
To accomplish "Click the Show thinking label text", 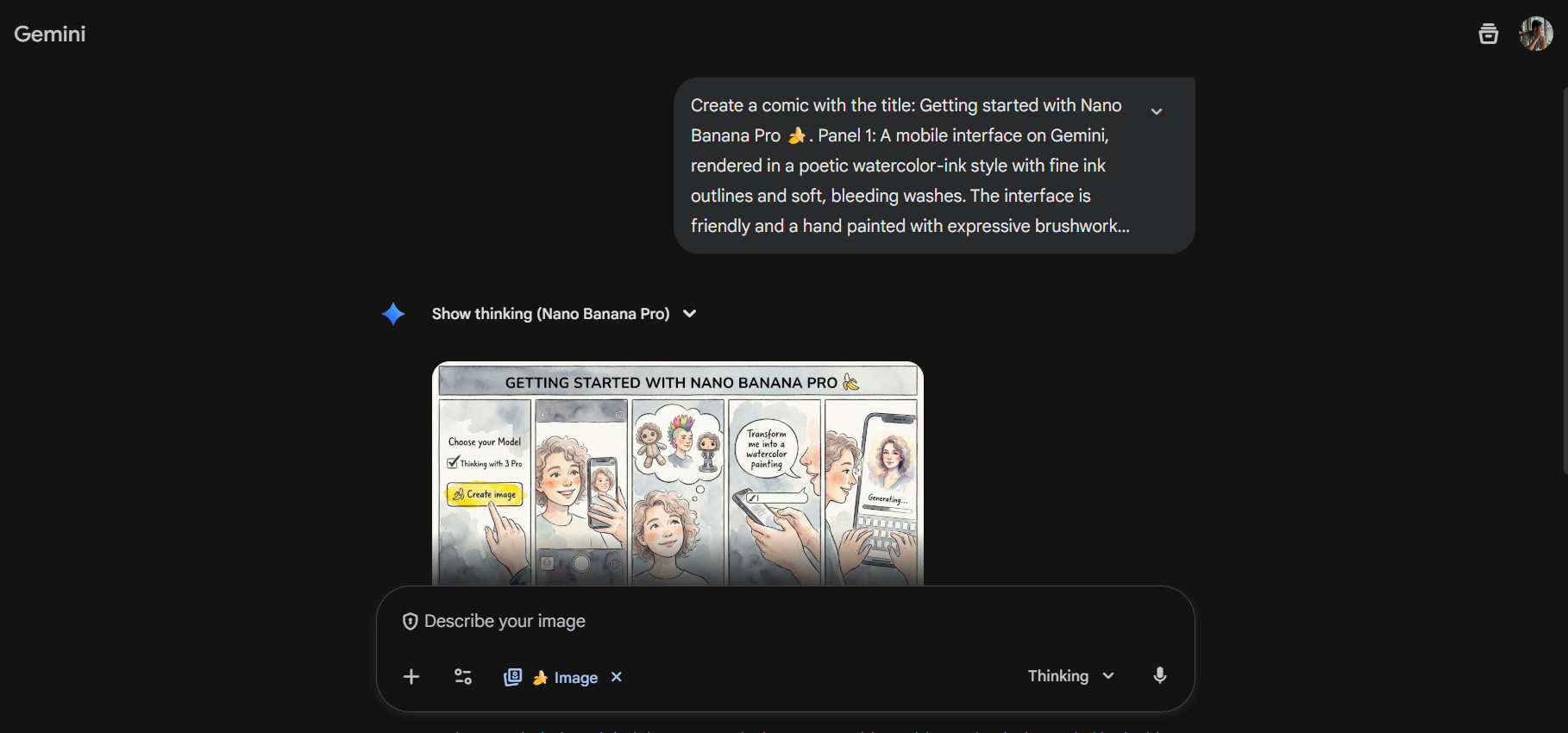I will click(x=550, y=314).
